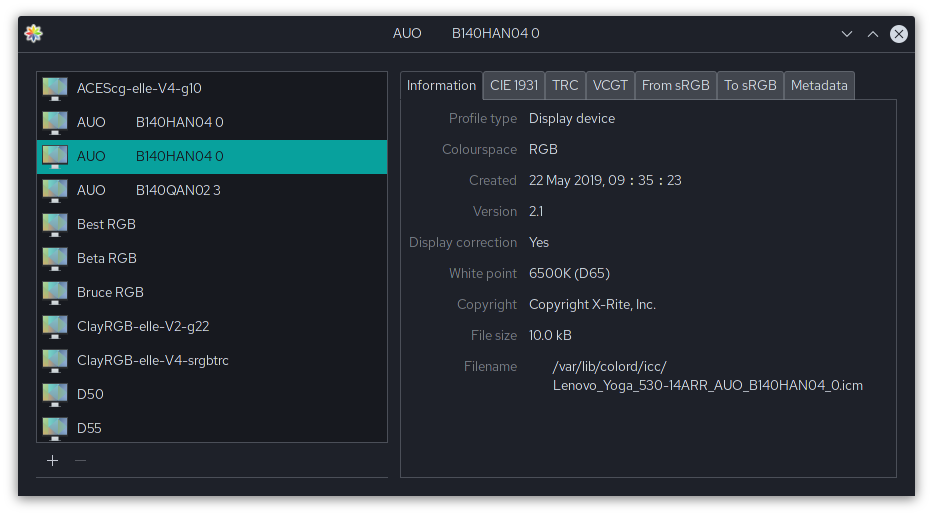Click the ACEScg-elle-V4-g10 profile monitor icon

point(55,88)
